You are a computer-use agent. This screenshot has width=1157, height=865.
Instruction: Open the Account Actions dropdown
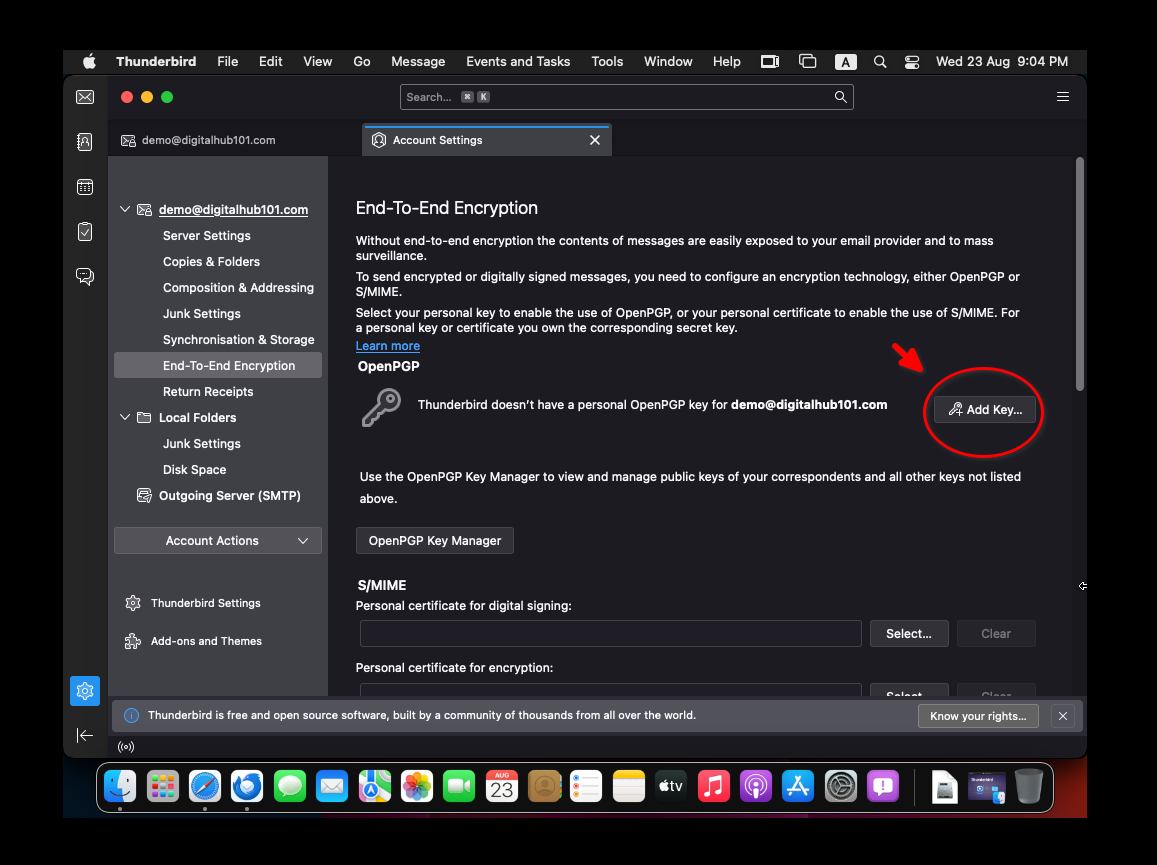point(218,541)
